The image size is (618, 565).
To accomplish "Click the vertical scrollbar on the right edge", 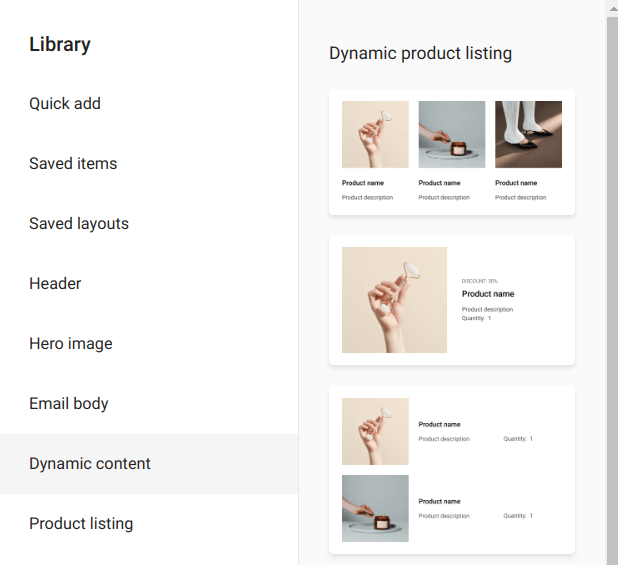I will 612,291.
